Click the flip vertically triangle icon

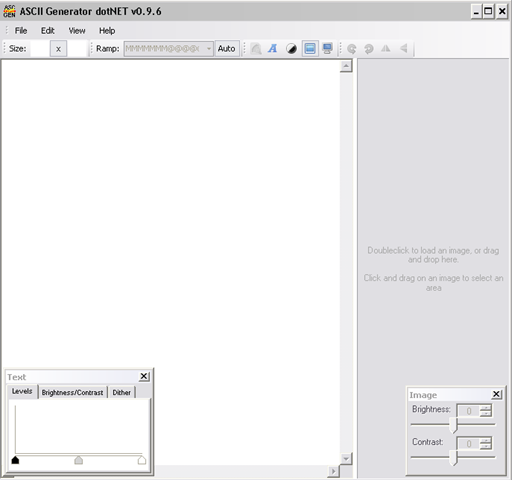tap(404, 49)
